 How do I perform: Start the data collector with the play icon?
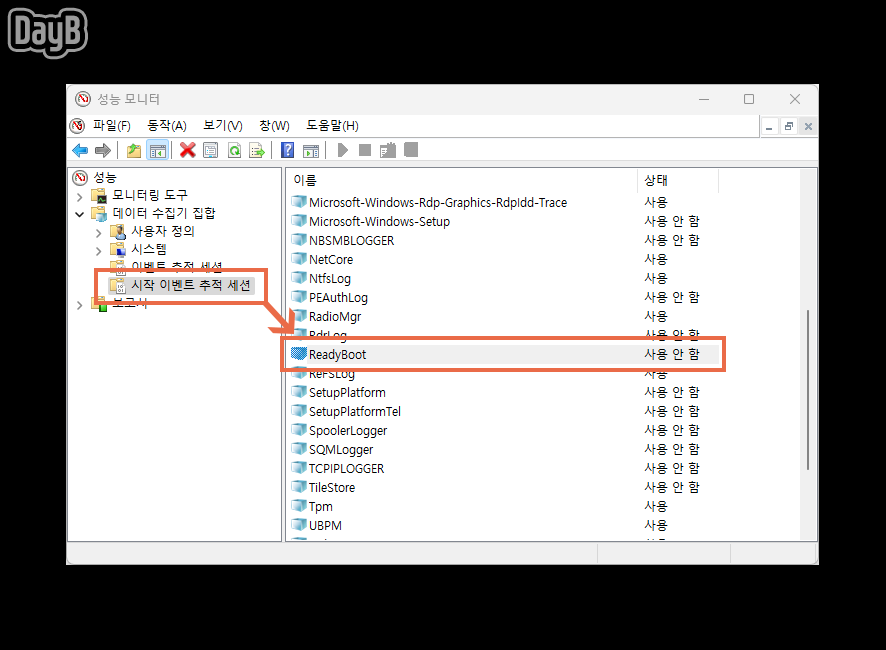point(342,150)
